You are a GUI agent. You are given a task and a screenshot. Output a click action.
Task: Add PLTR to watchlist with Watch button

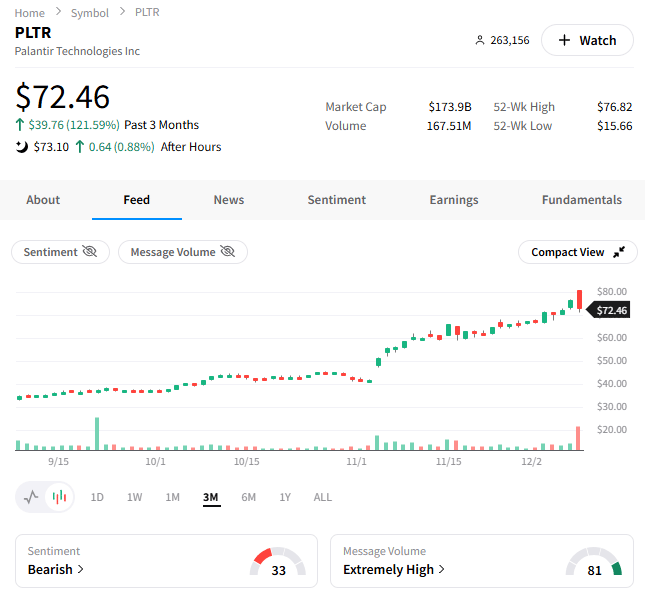587,40
